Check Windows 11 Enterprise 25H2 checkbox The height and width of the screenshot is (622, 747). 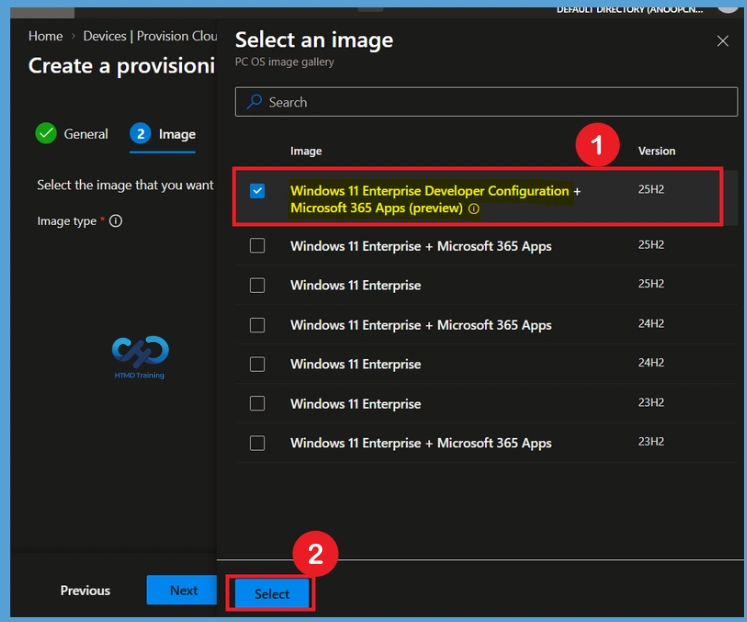257,285
